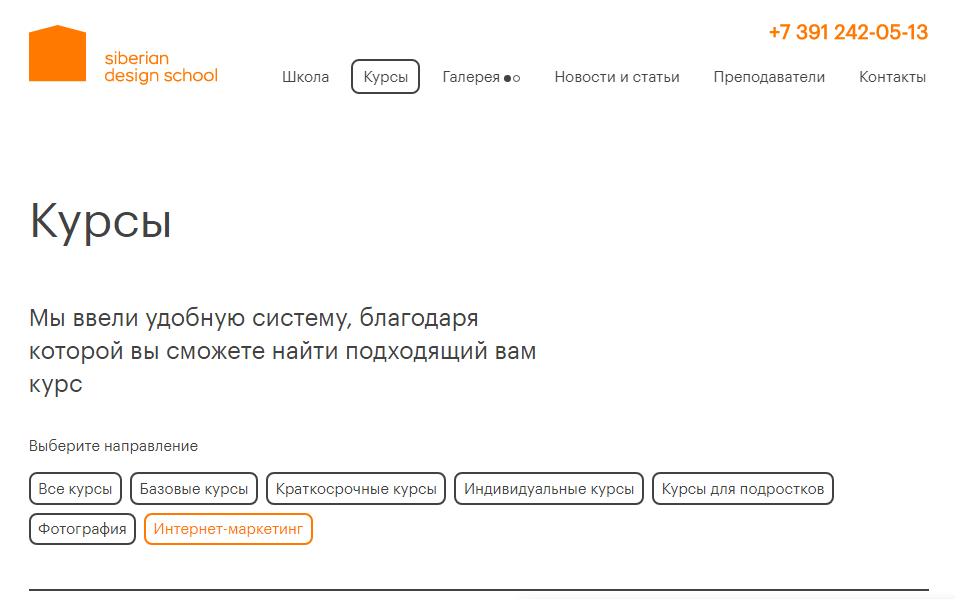Filter by Базовые курсы
This screenshot has height=599, width=955.
194,489
